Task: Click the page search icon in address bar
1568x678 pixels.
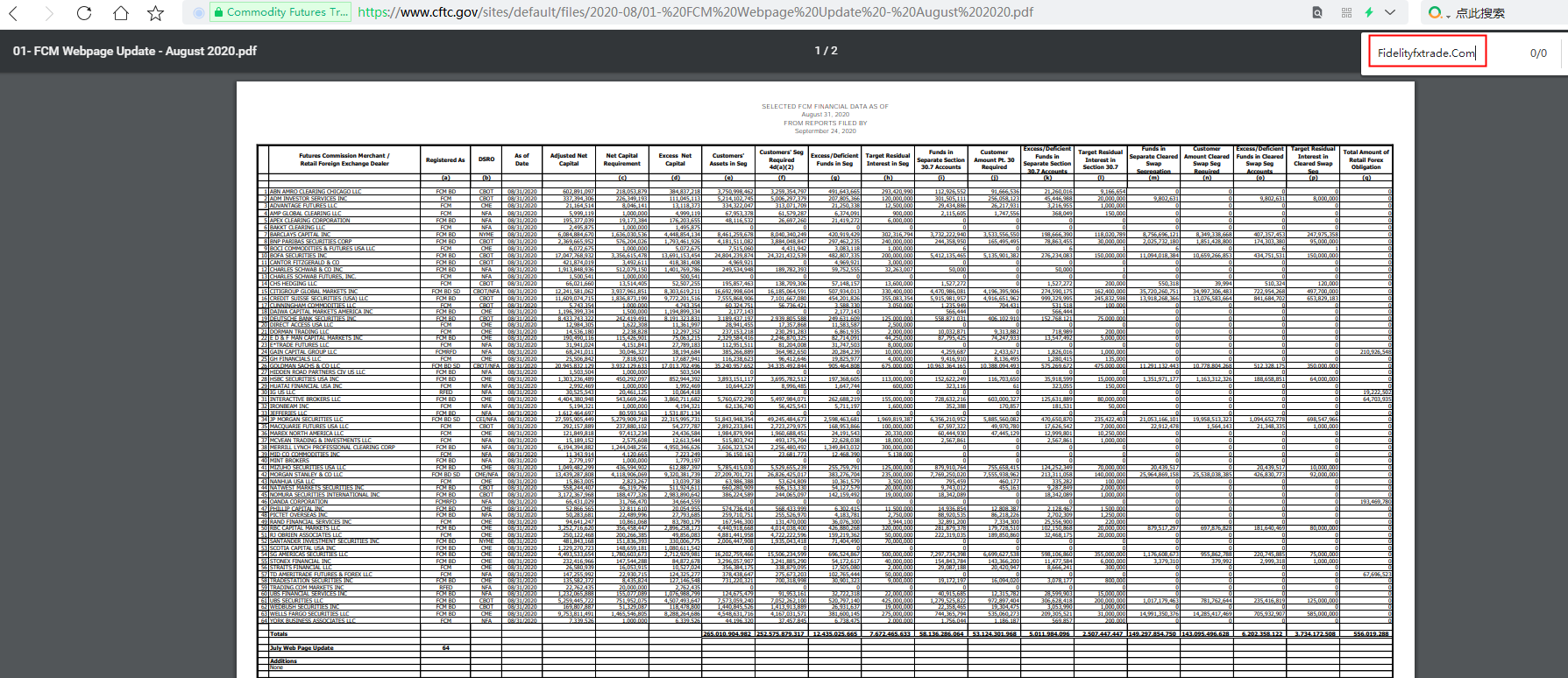Action: 1317,13
